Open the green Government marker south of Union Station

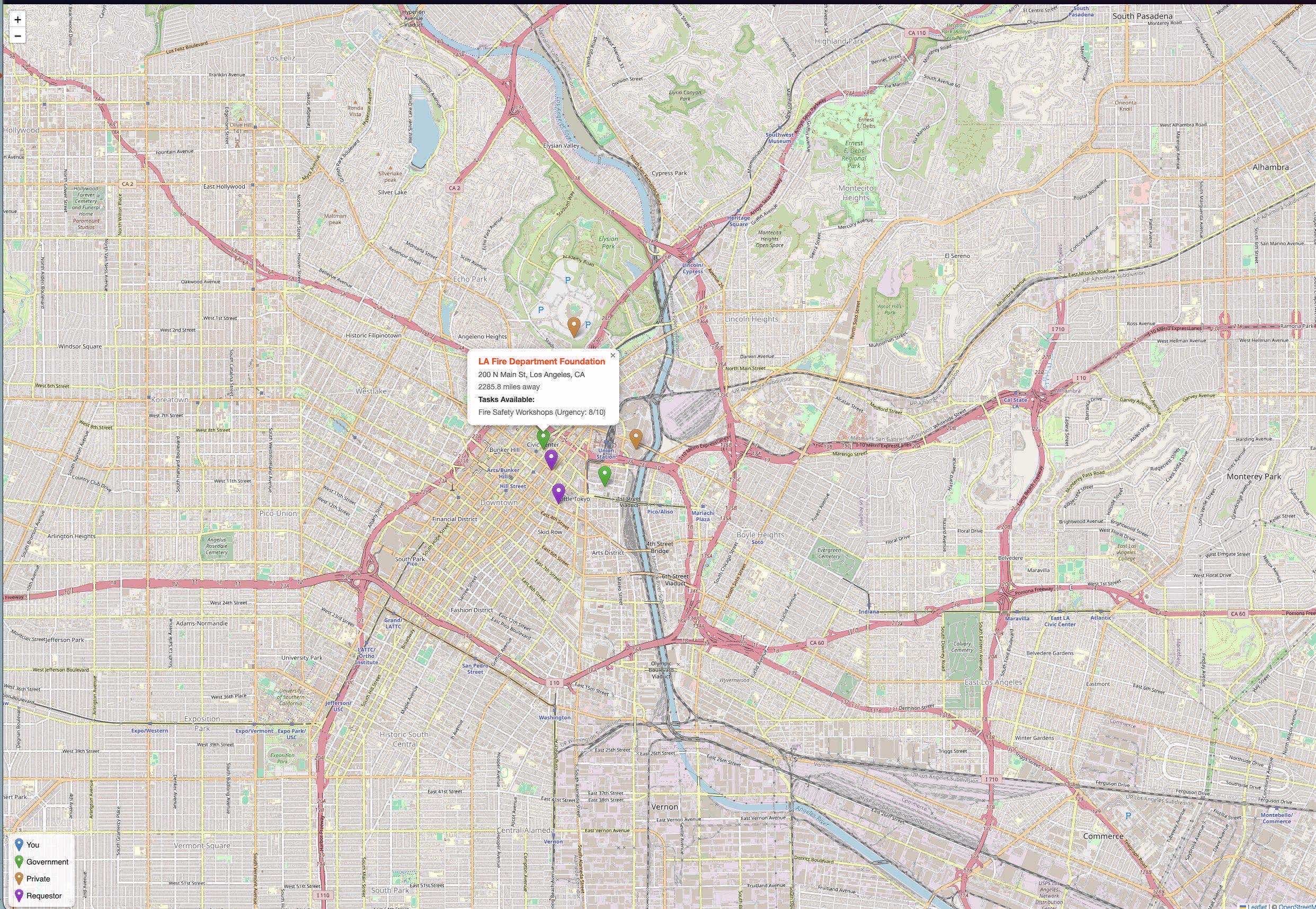click(605, 475)
